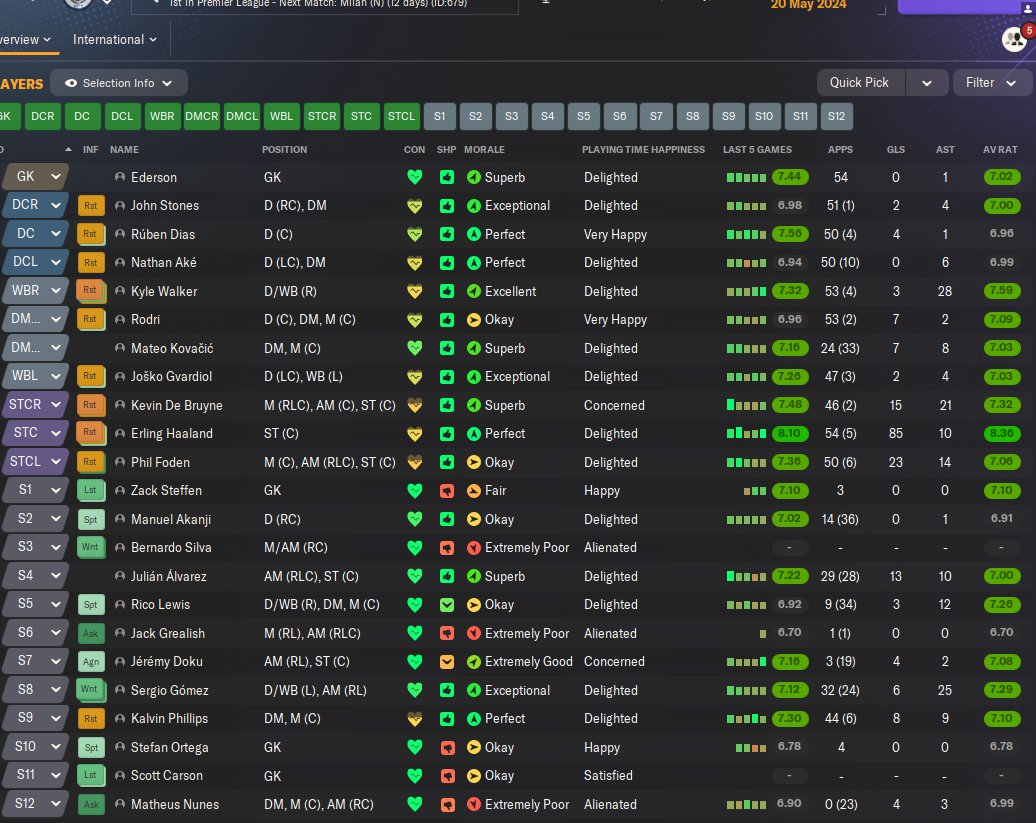Click the 20 May 2024 date display

click(808, 5)
